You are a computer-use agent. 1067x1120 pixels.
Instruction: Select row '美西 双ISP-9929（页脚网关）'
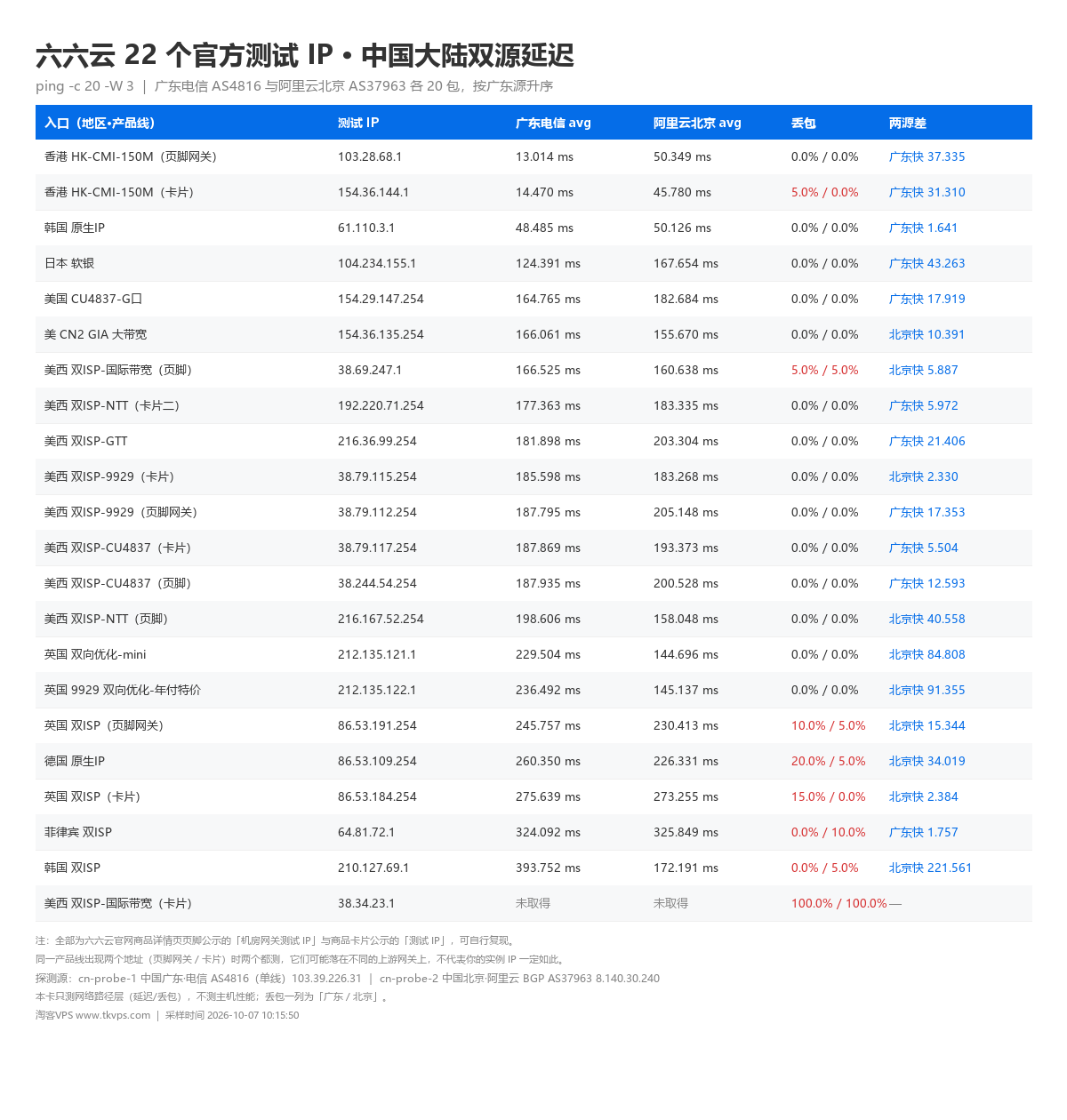click(533, 512)
